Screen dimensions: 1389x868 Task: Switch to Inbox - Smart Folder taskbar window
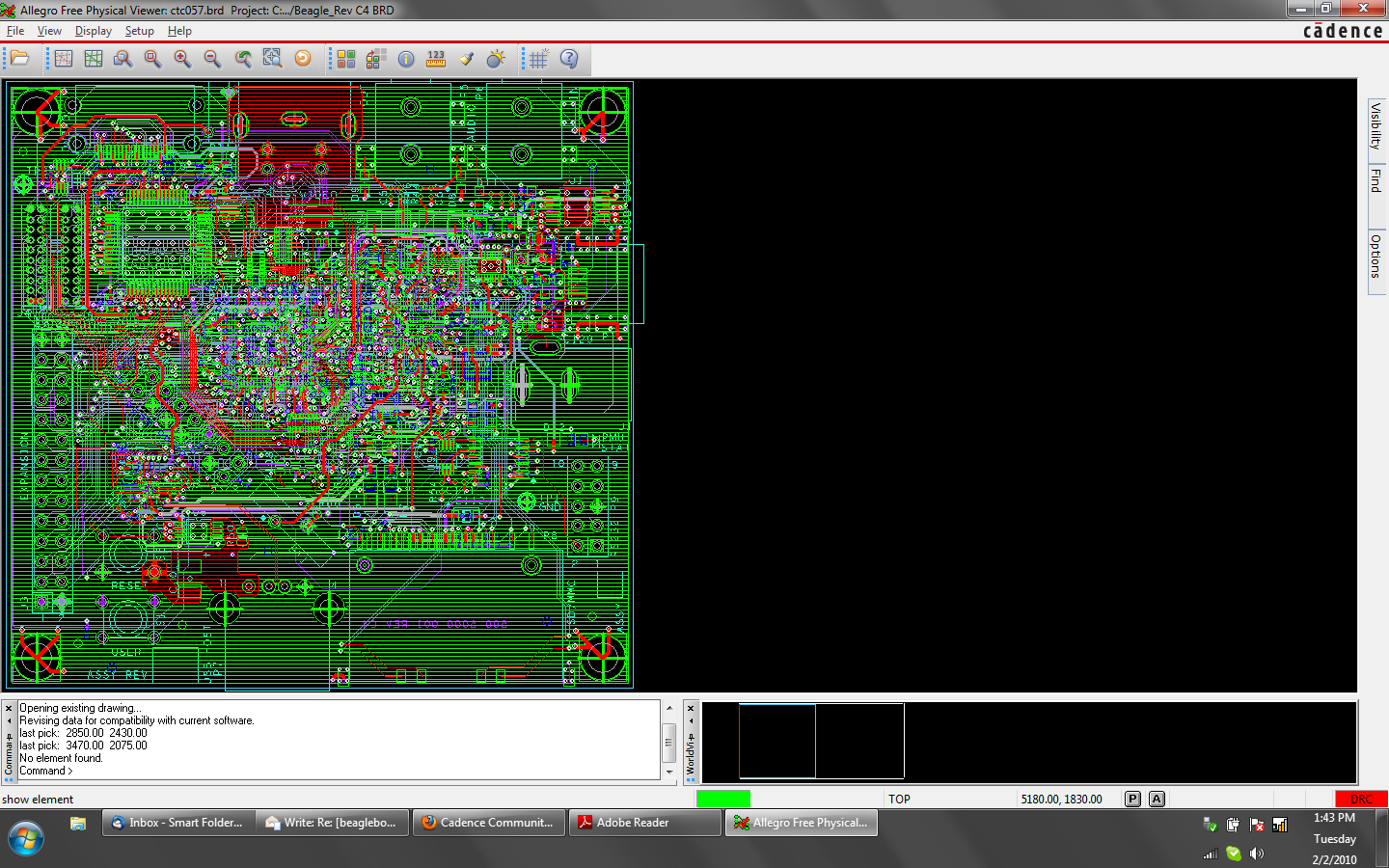click(x=178, y=823)
